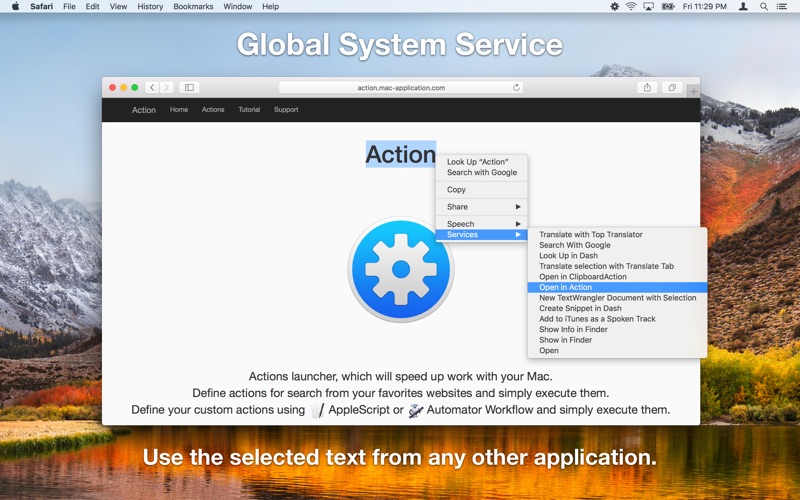Click the date and time display
800x500 pixels.
705,7
